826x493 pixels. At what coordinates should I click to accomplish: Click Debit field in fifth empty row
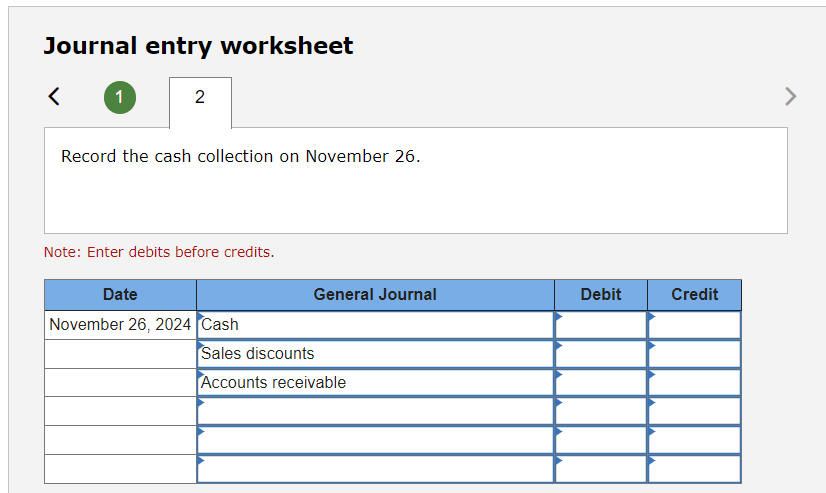tap(601, 440)
